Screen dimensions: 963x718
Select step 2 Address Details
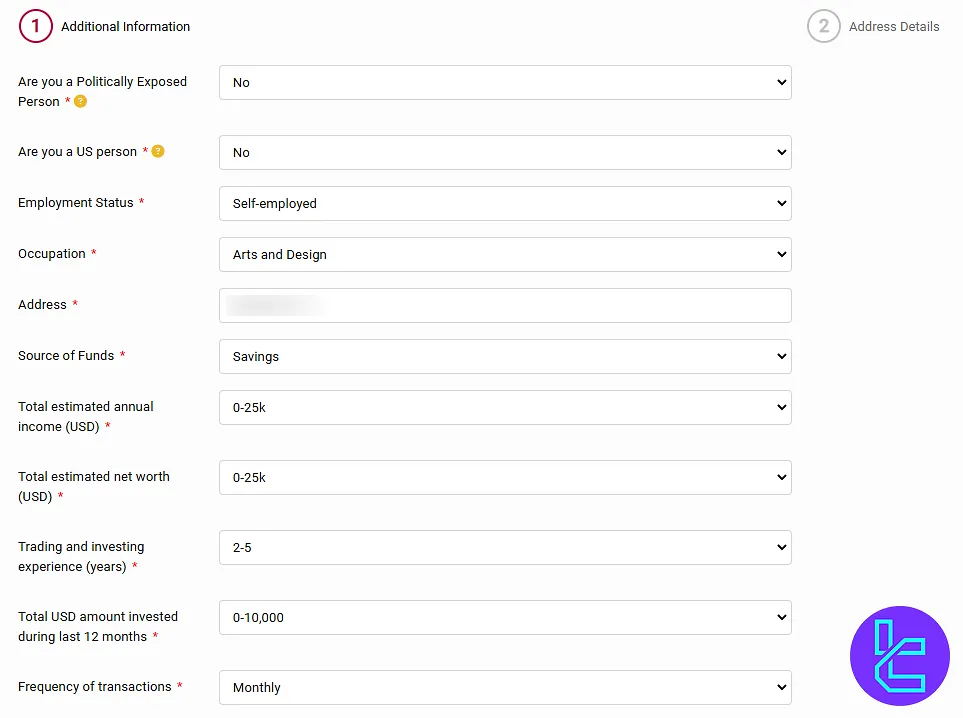[873, 26]
